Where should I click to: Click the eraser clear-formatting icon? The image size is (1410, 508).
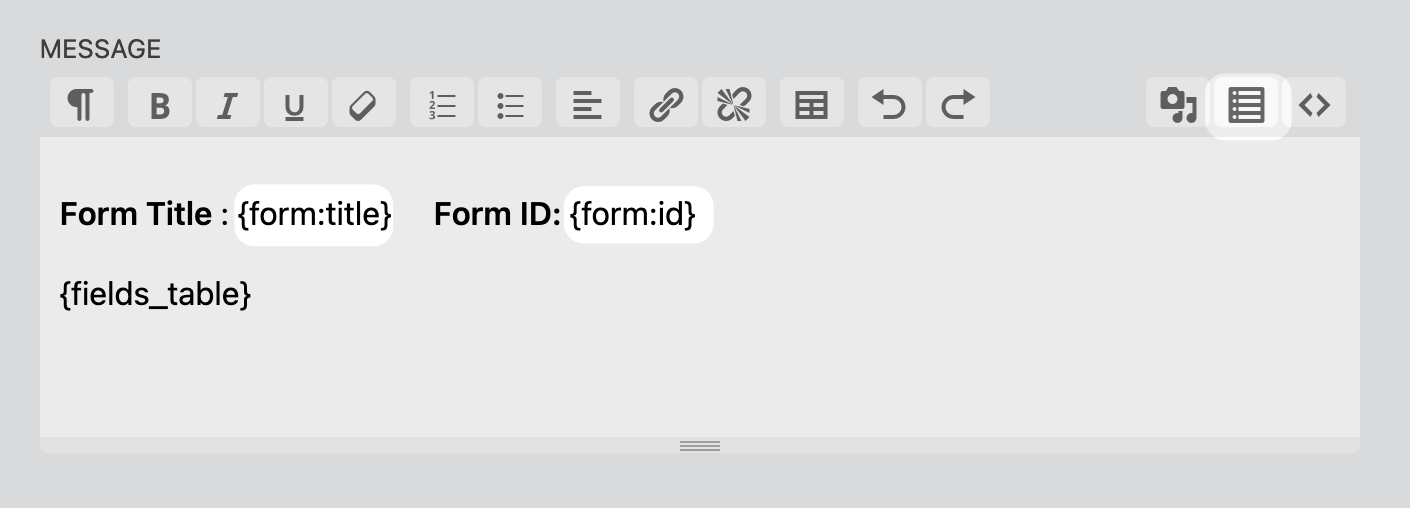pyautogui.click(x=363, y=102)
